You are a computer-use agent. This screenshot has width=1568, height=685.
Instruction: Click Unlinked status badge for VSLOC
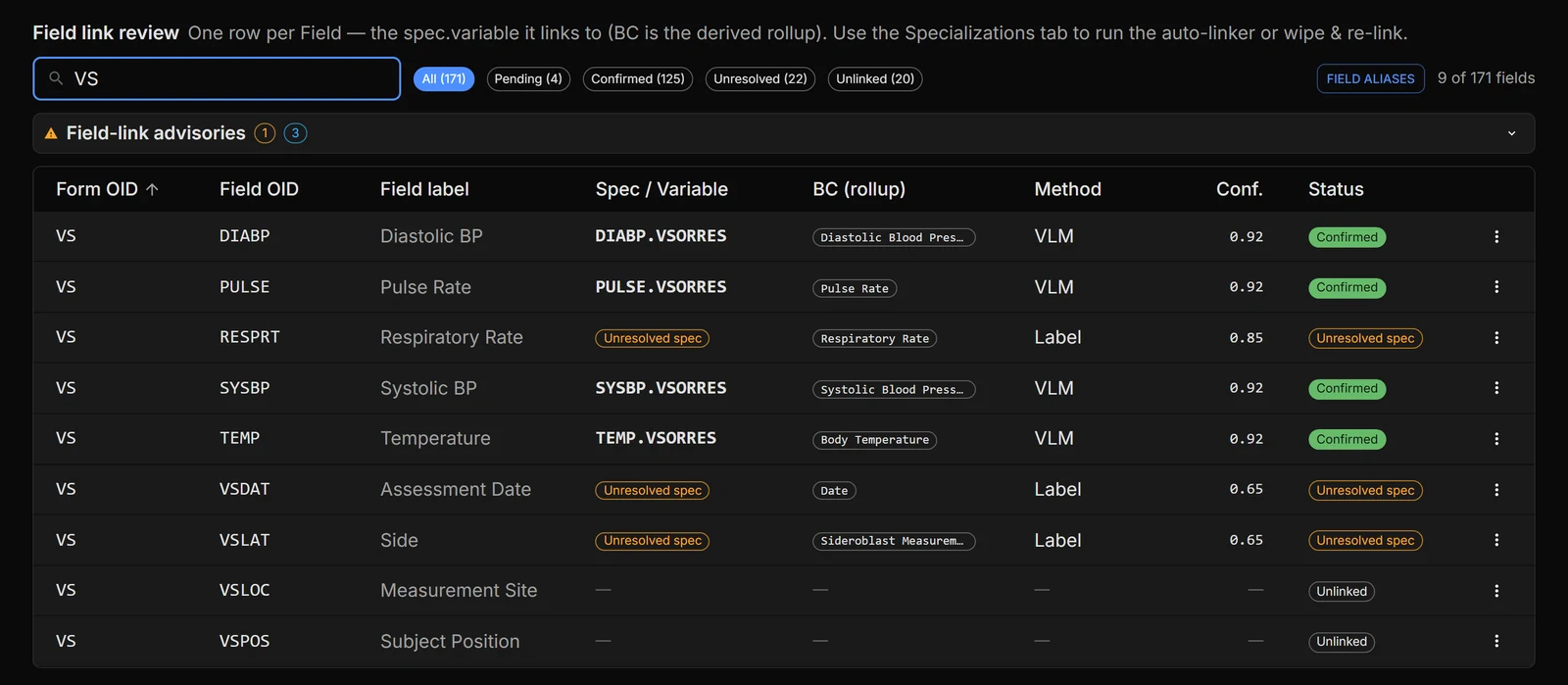tap(1342, 591)
